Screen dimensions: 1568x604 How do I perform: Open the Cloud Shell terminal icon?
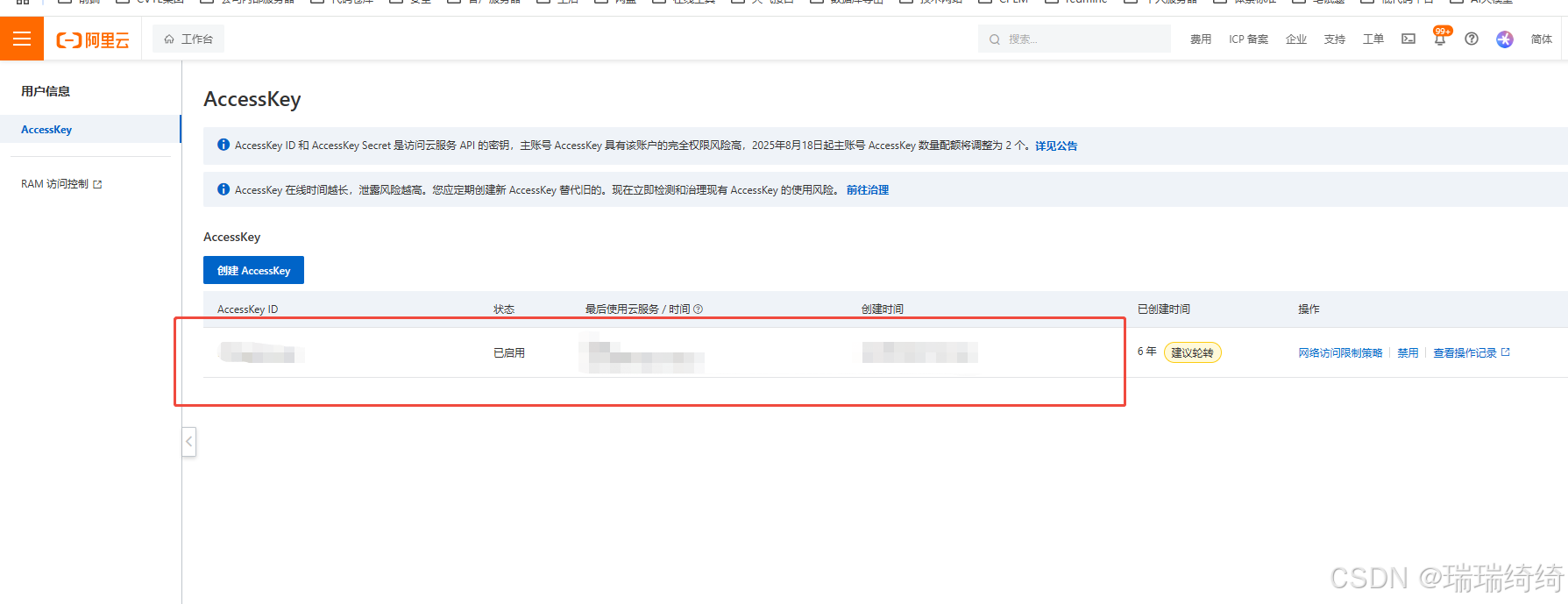coord(1408,39)
